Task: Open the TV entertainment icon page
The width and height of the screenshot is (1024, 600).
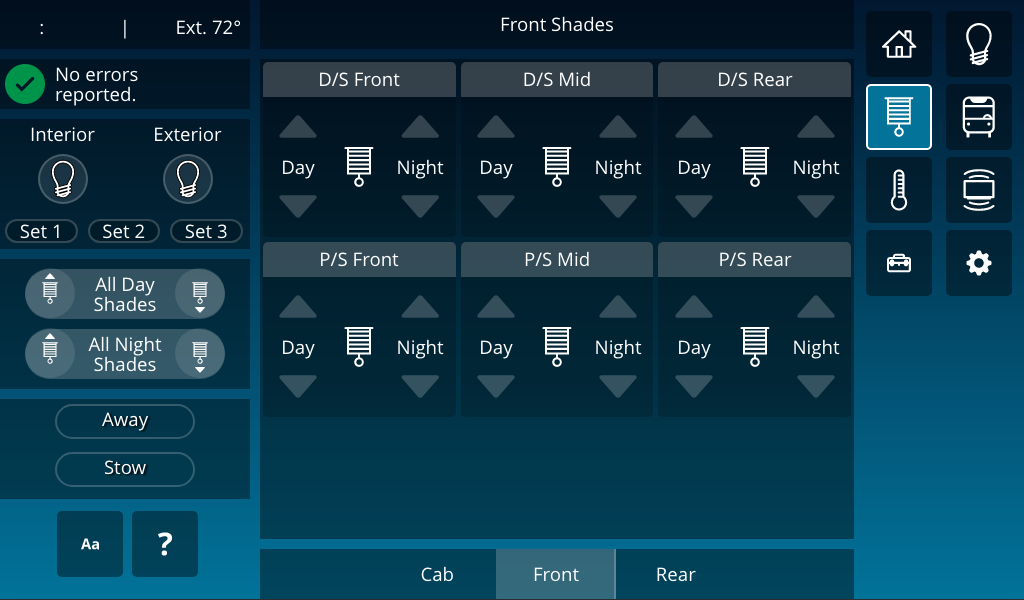Action: pyautogui.click(x=978, y=190)
